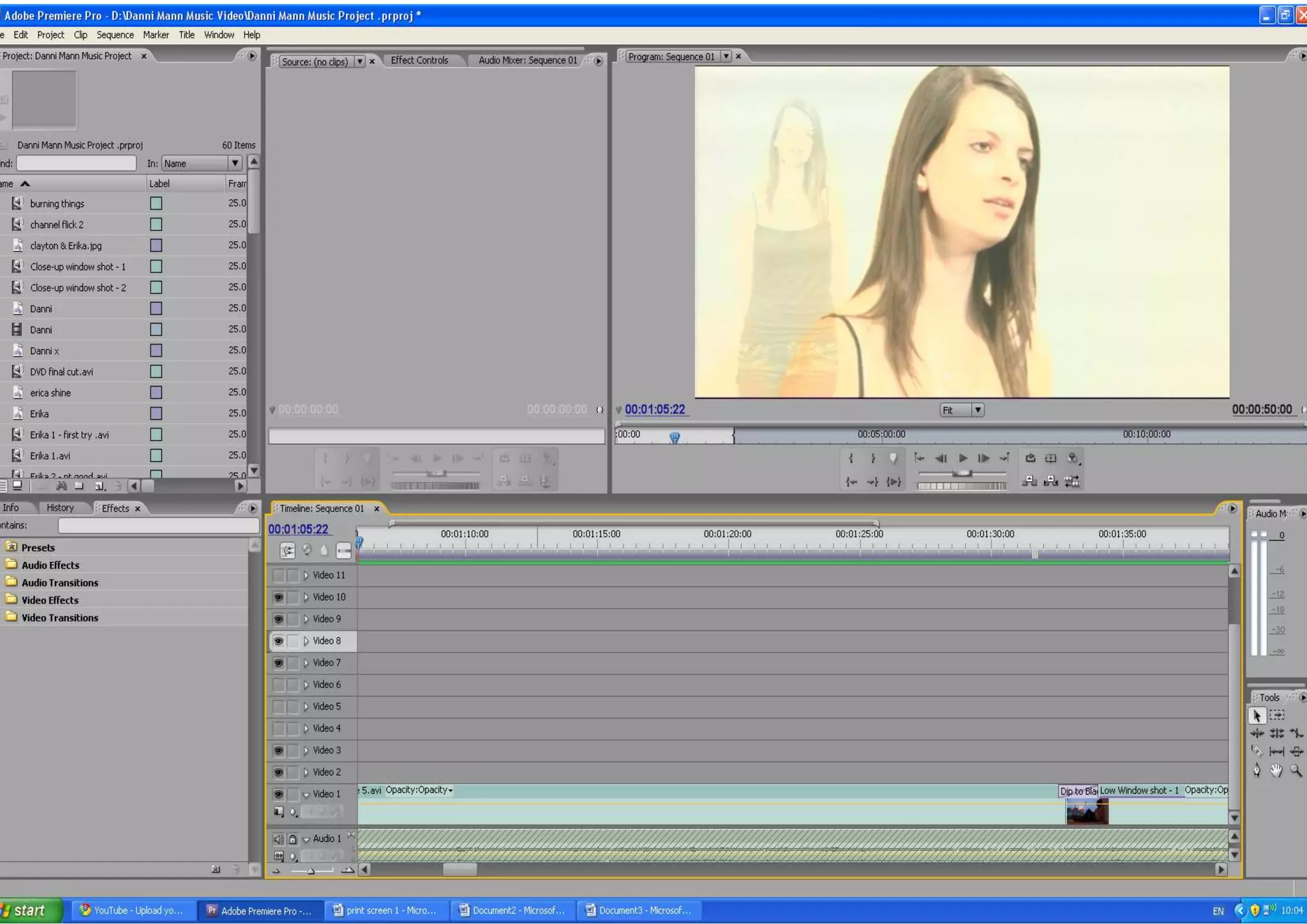The height and width of the screenshot is (924, 1307).
Task: Open the Fit zoom level dropdown
Action: pyautogui.click(x=977, y=410)
